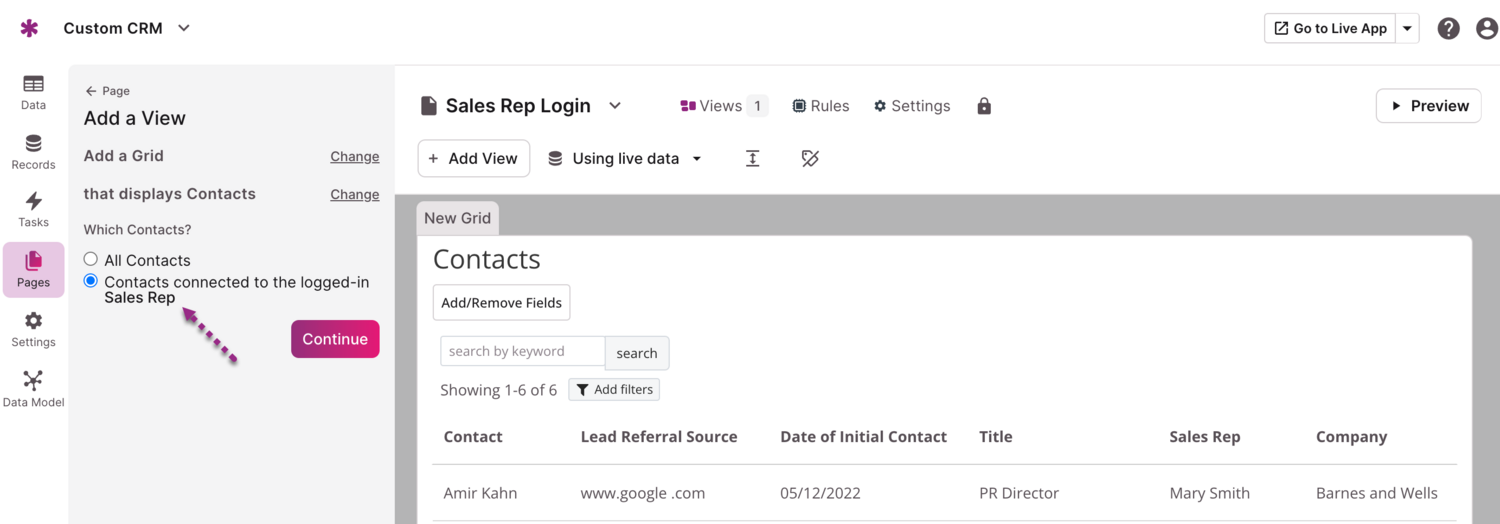Screen dimensions: 1500x524
Task: Click the row height spacing icon
Action: [753, 158]
